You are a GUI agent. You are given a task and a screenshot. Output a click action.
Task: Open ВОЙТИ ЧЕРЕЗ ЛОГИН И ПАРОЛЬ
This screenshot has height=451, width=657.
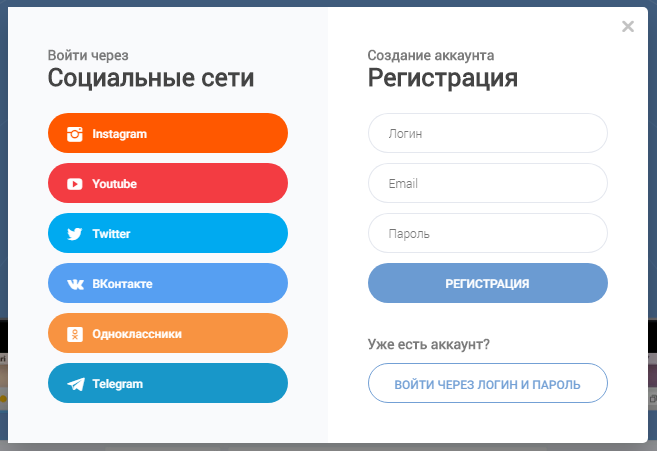pos(487,383)
